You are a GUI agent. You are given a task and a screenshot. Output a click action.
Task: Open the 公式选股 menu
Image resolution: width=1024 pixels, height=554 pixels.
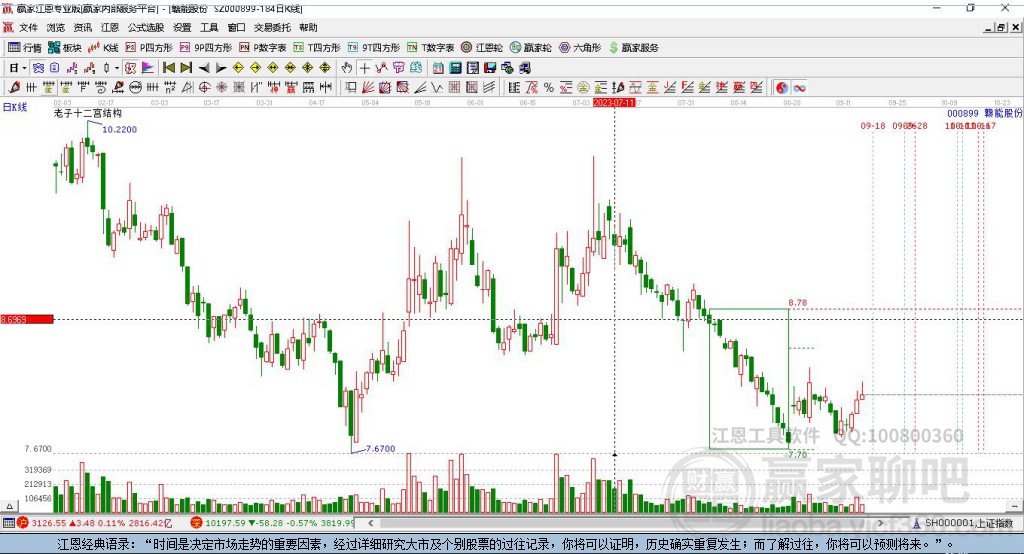[x=146, y=27]
